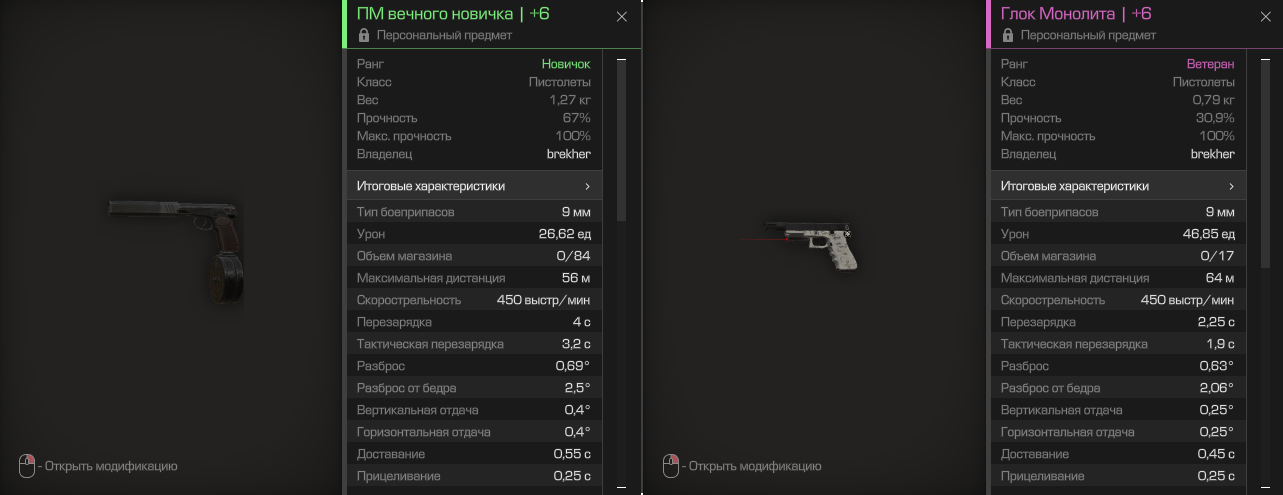Click owner name brekher in right panel
This screenshot has width=1283, height=495.
tap(1212, 154)
